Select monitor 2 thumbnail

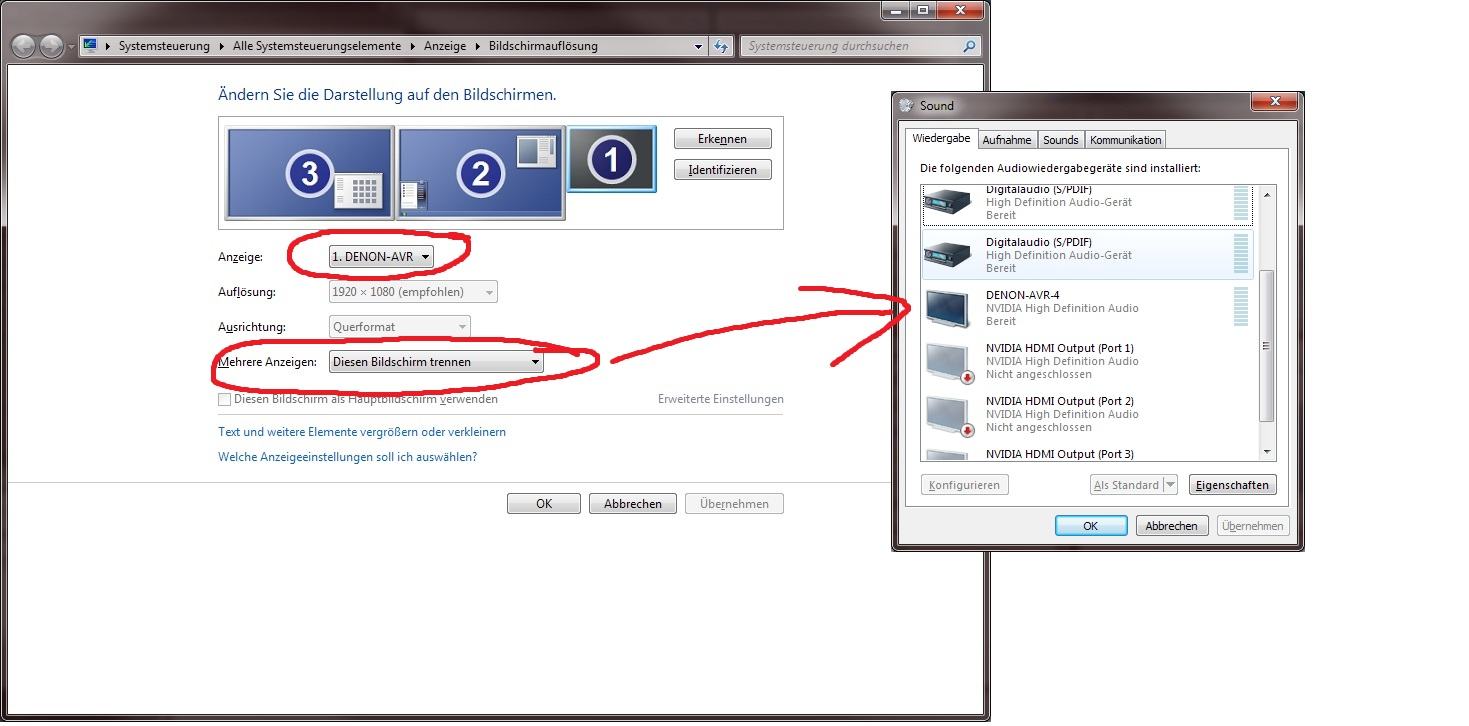(481, 173)
